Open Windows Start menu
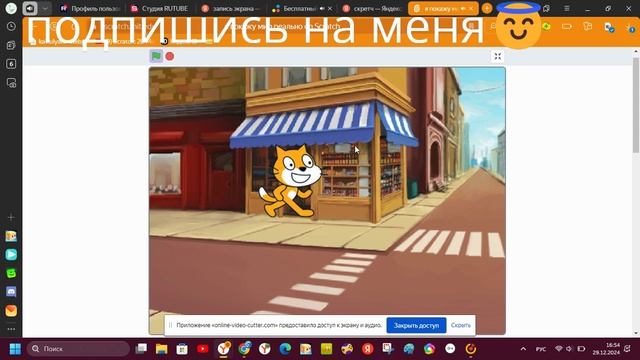 [15, 349]
